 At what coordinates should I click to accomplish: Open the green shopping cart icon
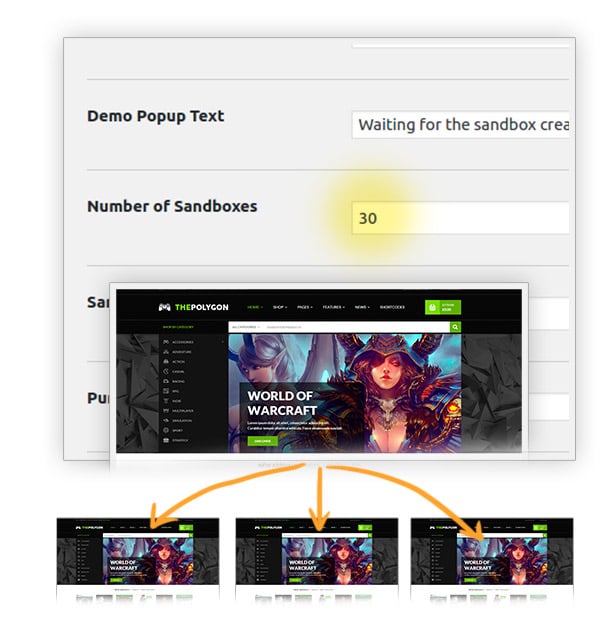point(432,308)
